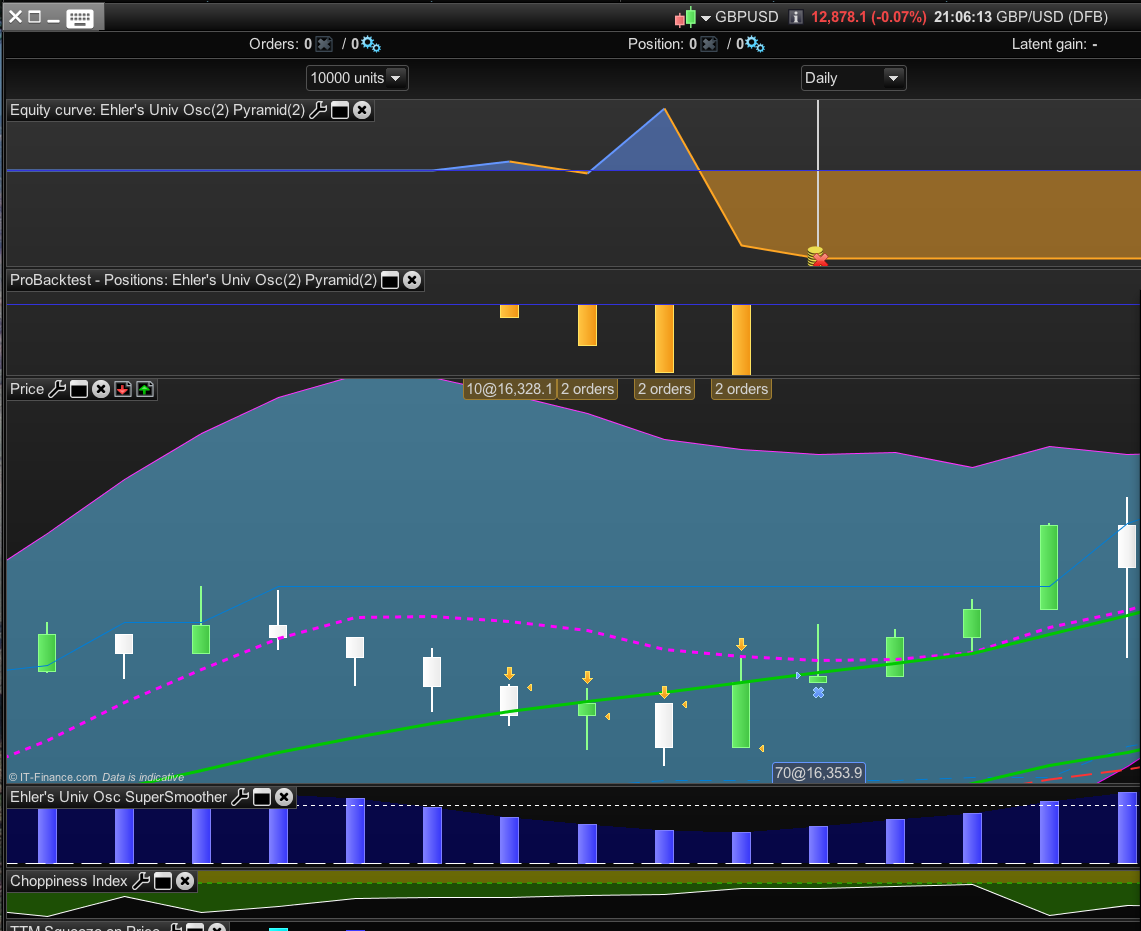Cancel all orders using Orders X icon
This screenshot has height=931, width=1141.
(324, 44)
